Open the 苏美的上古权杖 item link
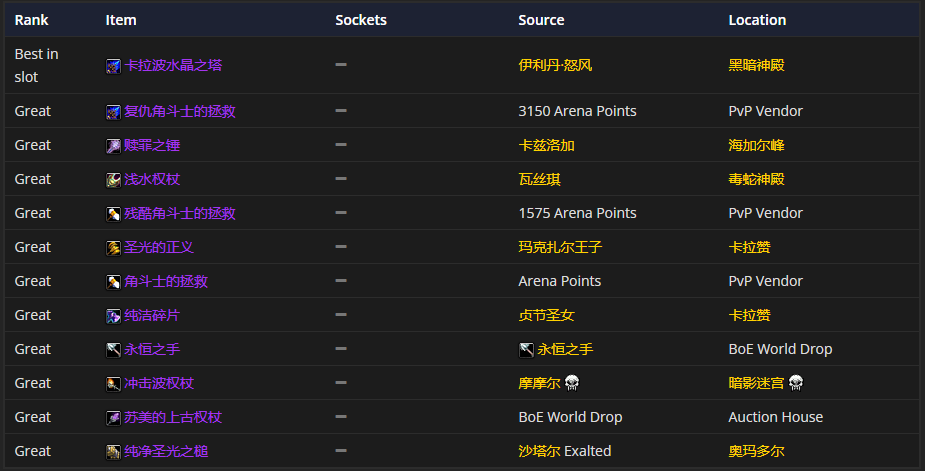 [172, 417]
